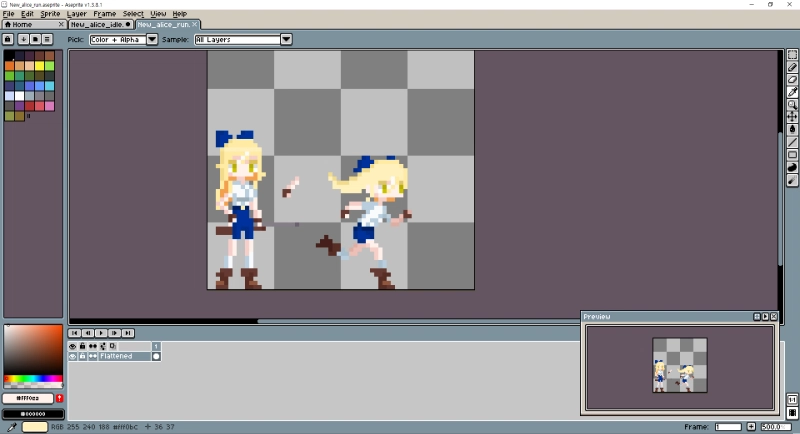Choose the Zoom magnifier tool
The height and width of the screenshot is (434, 800).
click(792, 104)
